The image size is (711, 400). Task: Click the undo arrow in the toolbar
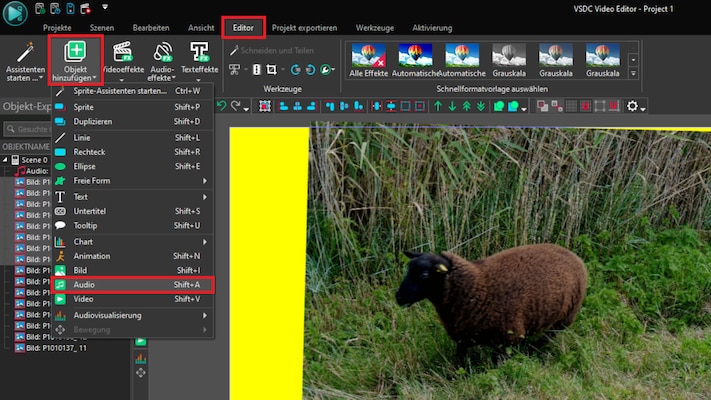click(220, 106)
